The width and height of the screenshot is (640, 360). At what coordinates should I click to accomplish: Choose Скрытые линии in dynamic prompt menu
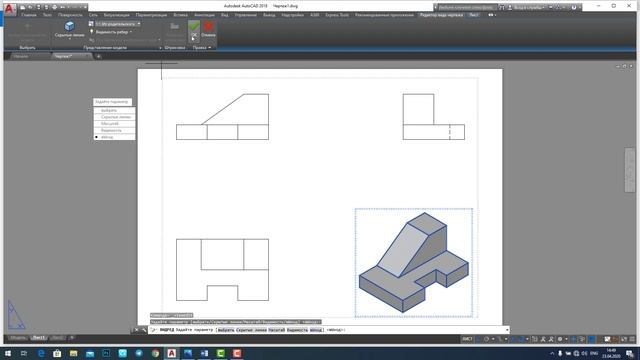(x=114, y=117)
